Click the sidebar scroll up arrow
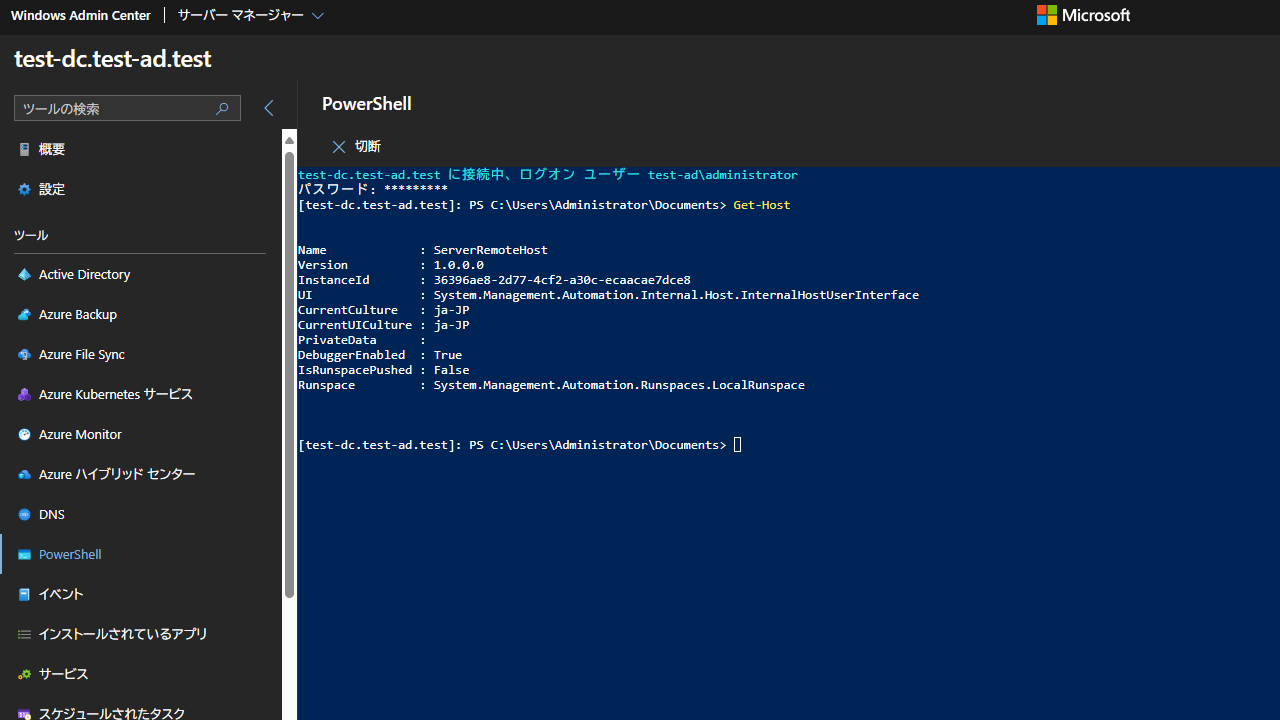Image resolution: width=1280 pixels, height=720 pixels. [x=289, y=140]
